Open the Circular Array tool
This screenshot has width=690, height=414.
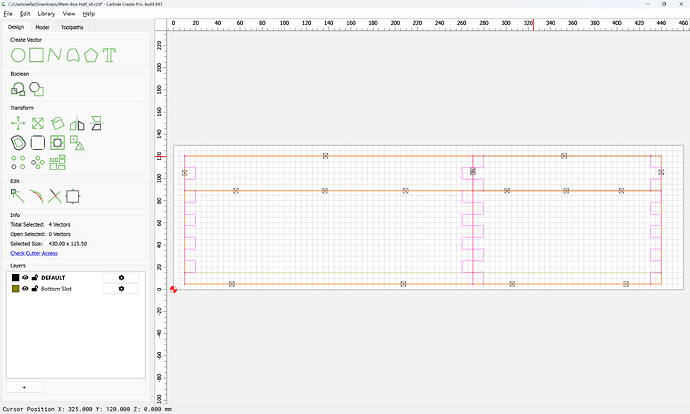[x=38, y=163]
